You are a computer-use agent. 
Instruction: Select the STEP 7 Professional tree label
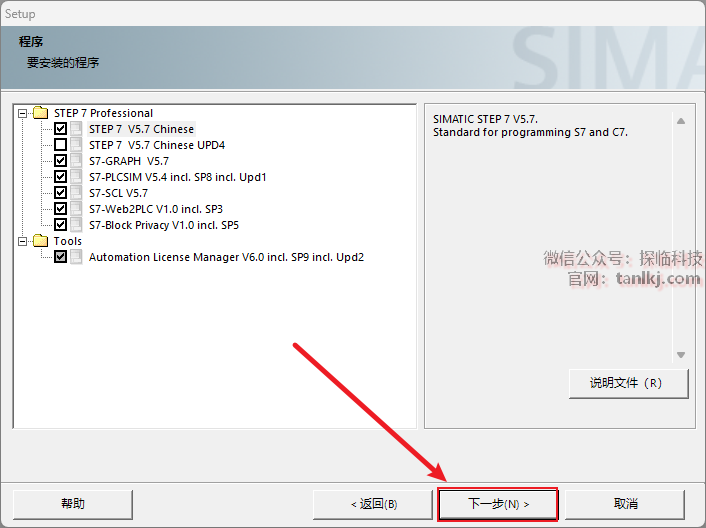[x=103, y=113]
